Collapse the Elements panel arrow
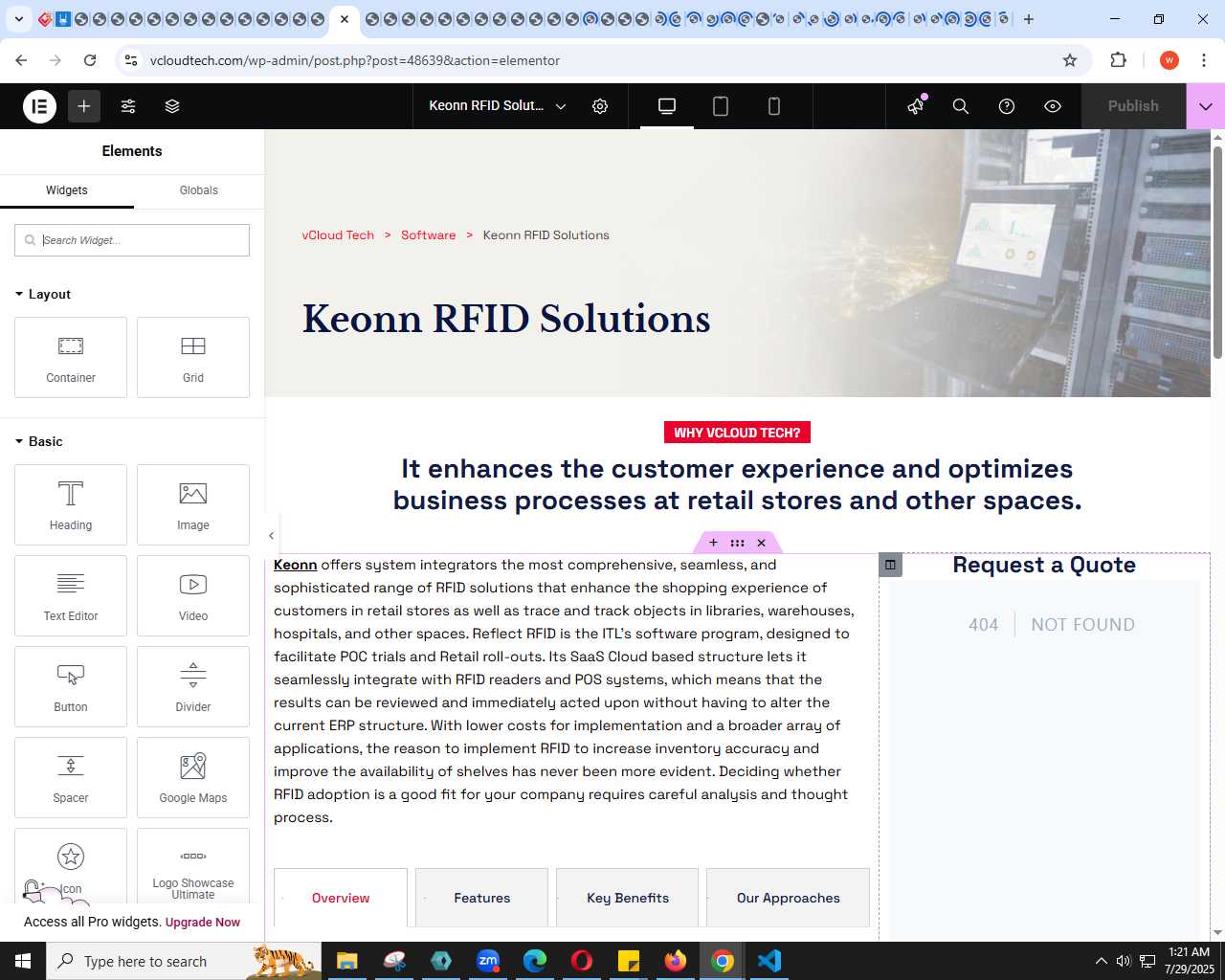The image size is (1225, 980). pos(271,536)
